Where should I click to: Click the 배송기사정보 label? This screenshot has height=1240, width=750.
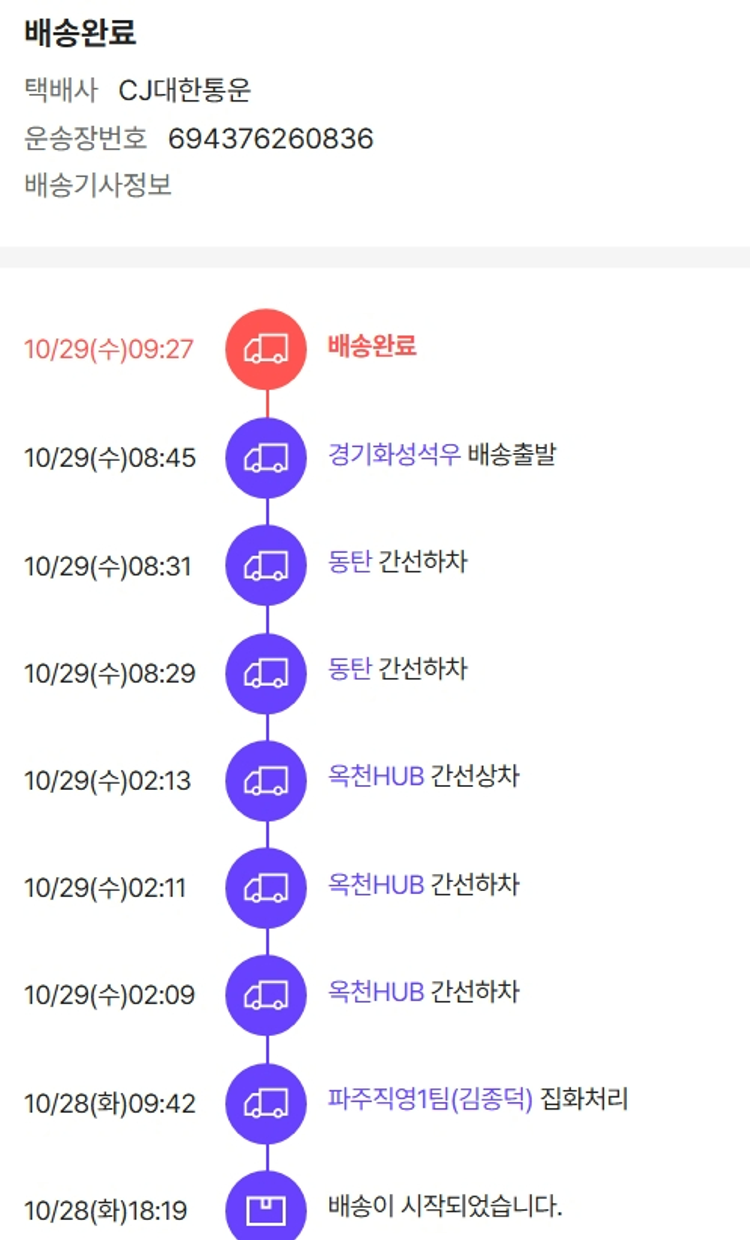click(98, 185)
